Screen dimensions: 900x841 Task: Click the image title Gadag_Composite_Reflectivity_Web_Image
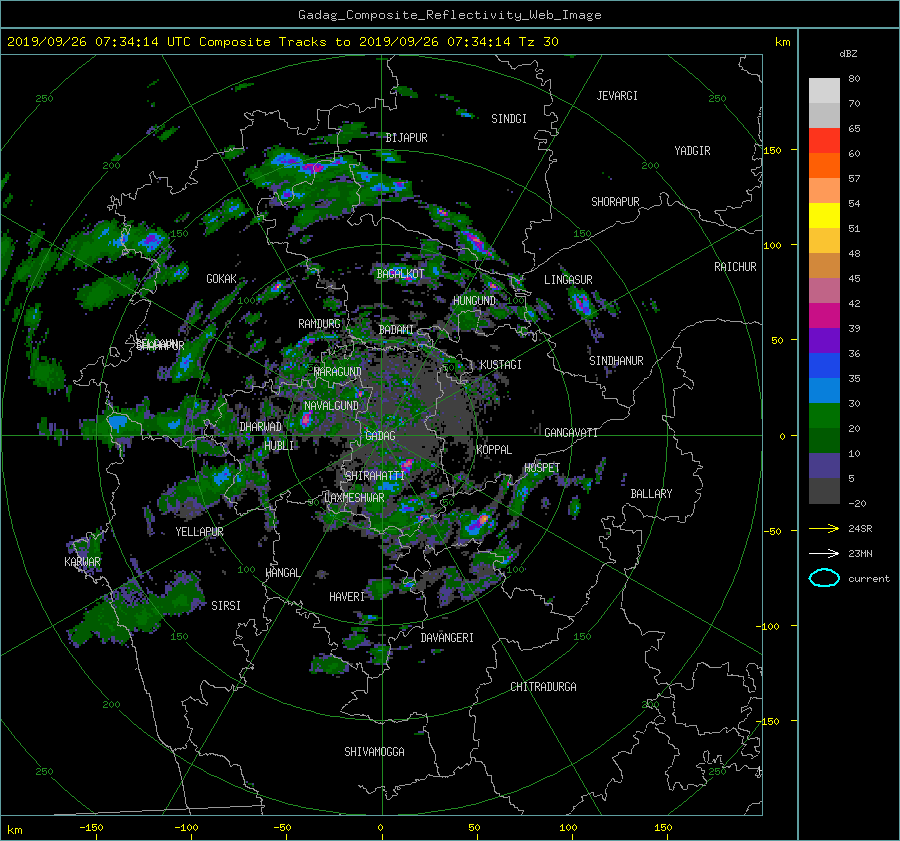449,15
